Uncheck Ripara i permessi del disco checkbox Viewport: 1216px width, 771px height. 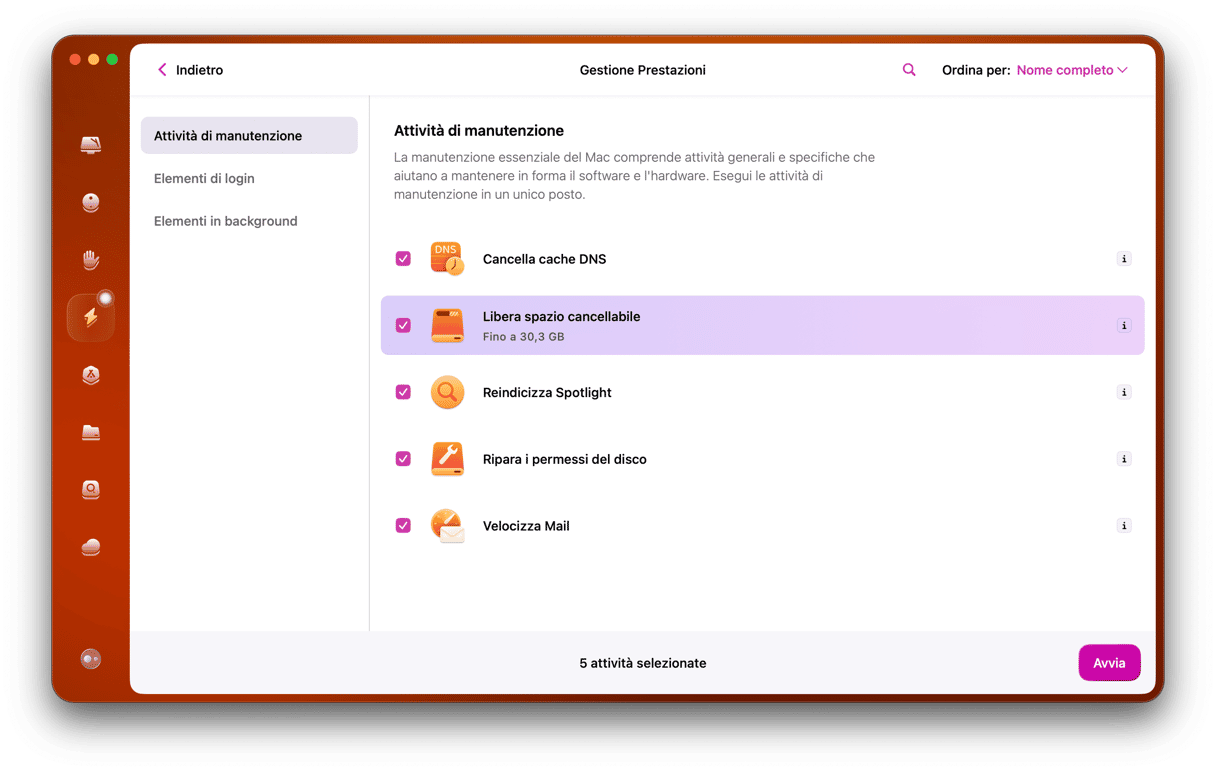pos(403,459)
